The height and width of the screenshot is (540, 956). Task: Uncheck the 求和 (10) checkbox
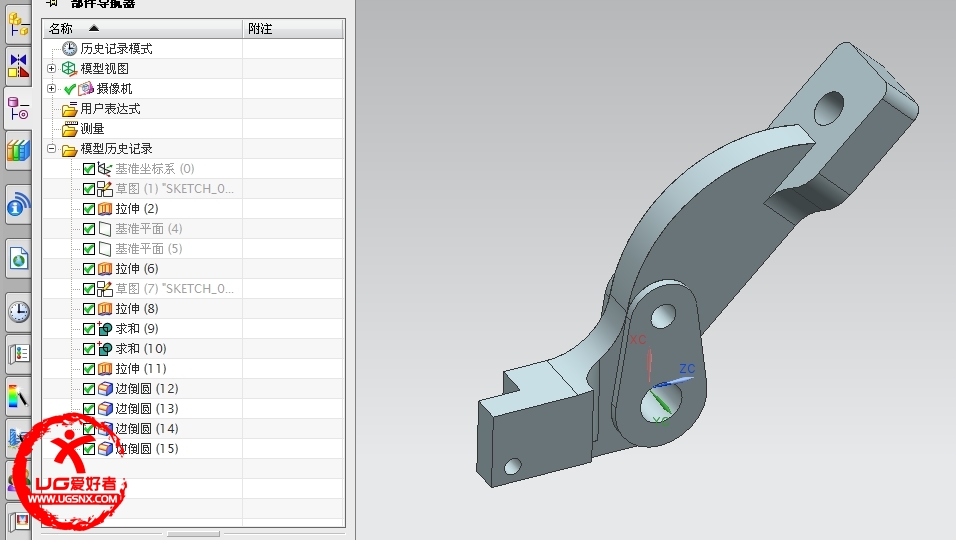[x=89, y=349]
